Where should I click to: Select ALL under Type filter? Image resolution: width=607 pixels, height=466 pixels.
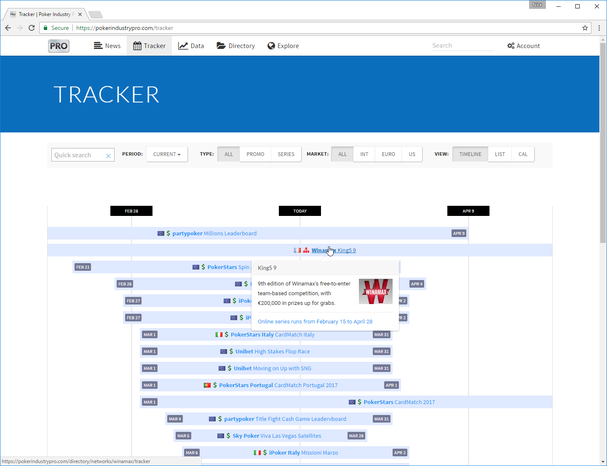pos(229,154)
